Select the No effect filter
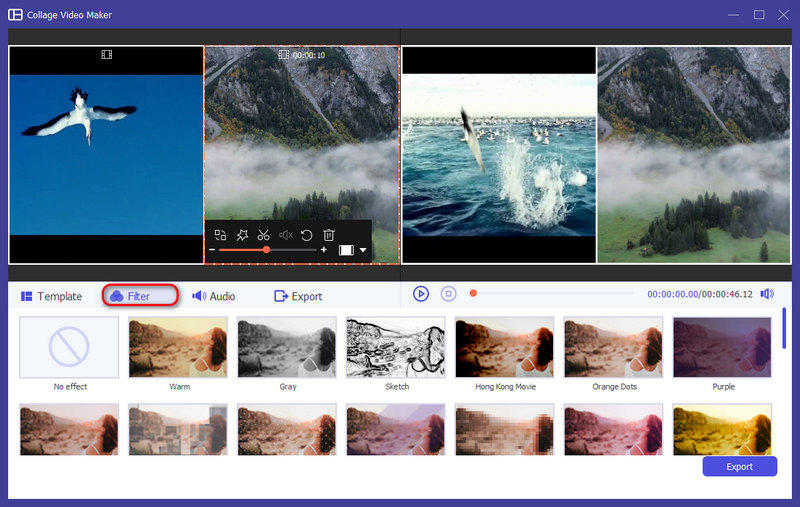Screen dimensions: 800x507 [x=69, y=347]
